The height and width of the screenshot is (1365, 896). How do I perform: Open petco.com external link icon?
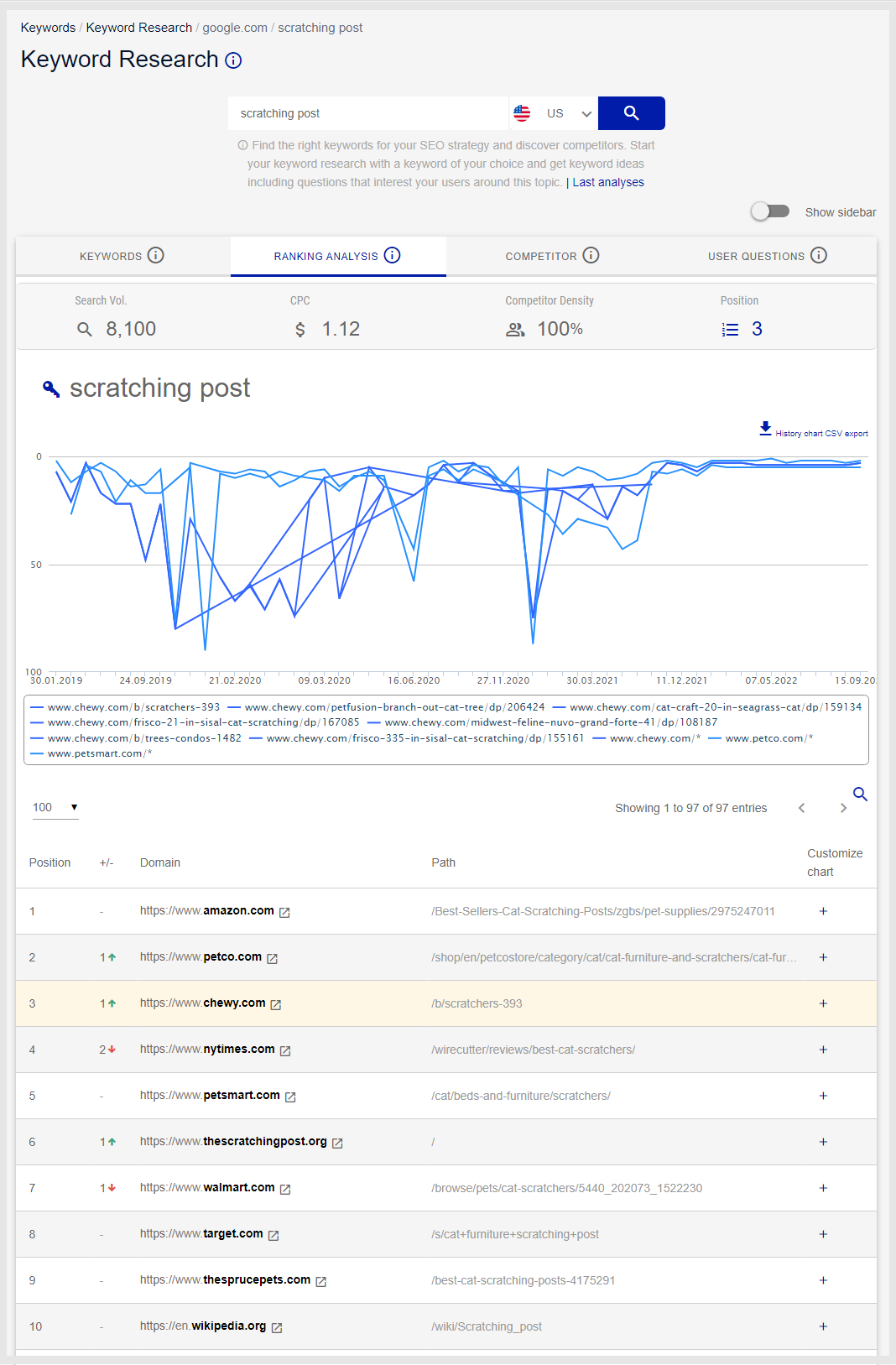[x=272, y=958]
